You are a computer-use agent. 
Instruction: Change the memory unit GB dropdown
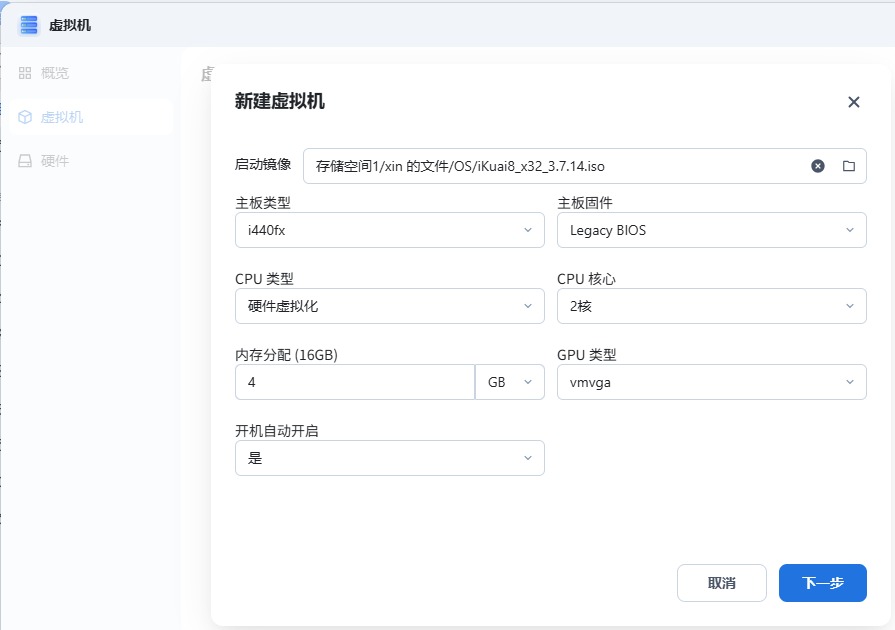click(x=510, y=382)
